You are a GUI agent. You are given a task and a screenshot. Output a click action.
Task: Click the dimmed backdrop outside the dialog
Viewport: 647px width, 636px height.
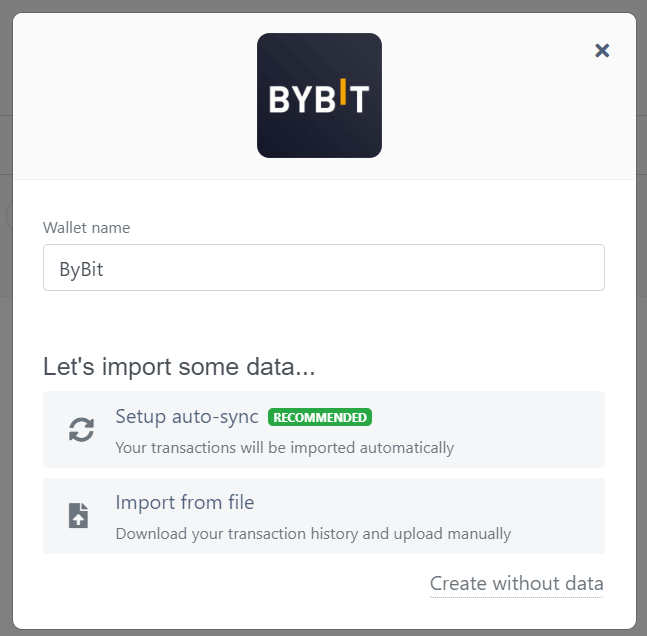[5, 400]
